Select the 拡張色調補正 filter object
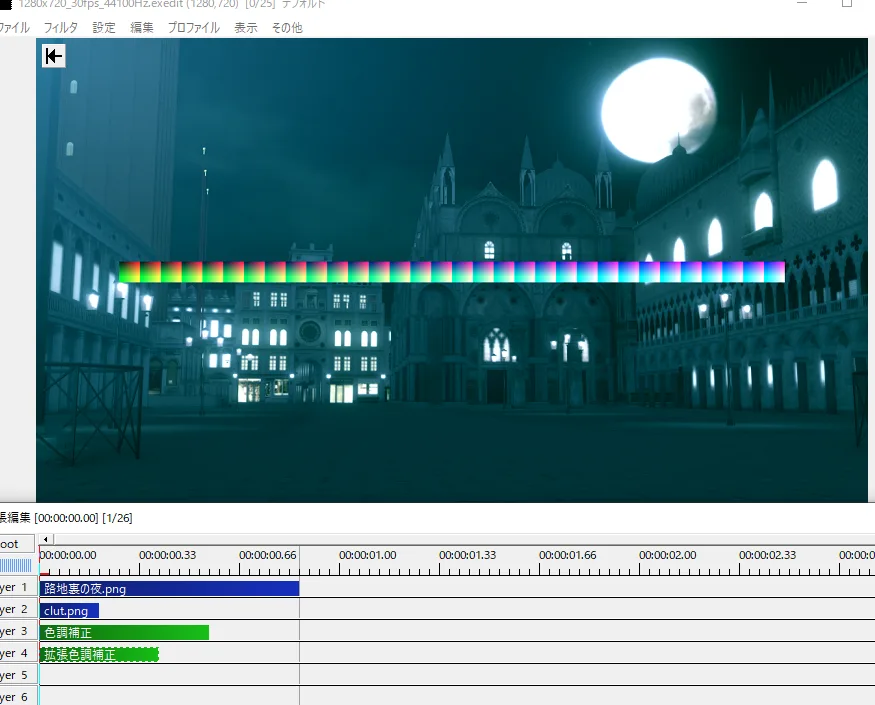The width and height of the screenshot is (875, 705). pyautogui.click(x=98, y=655)
